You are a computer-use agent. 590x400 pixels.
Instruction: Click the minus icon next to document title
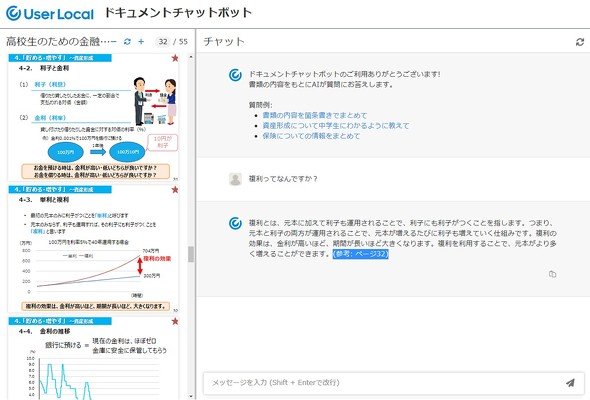pos(114,41)
